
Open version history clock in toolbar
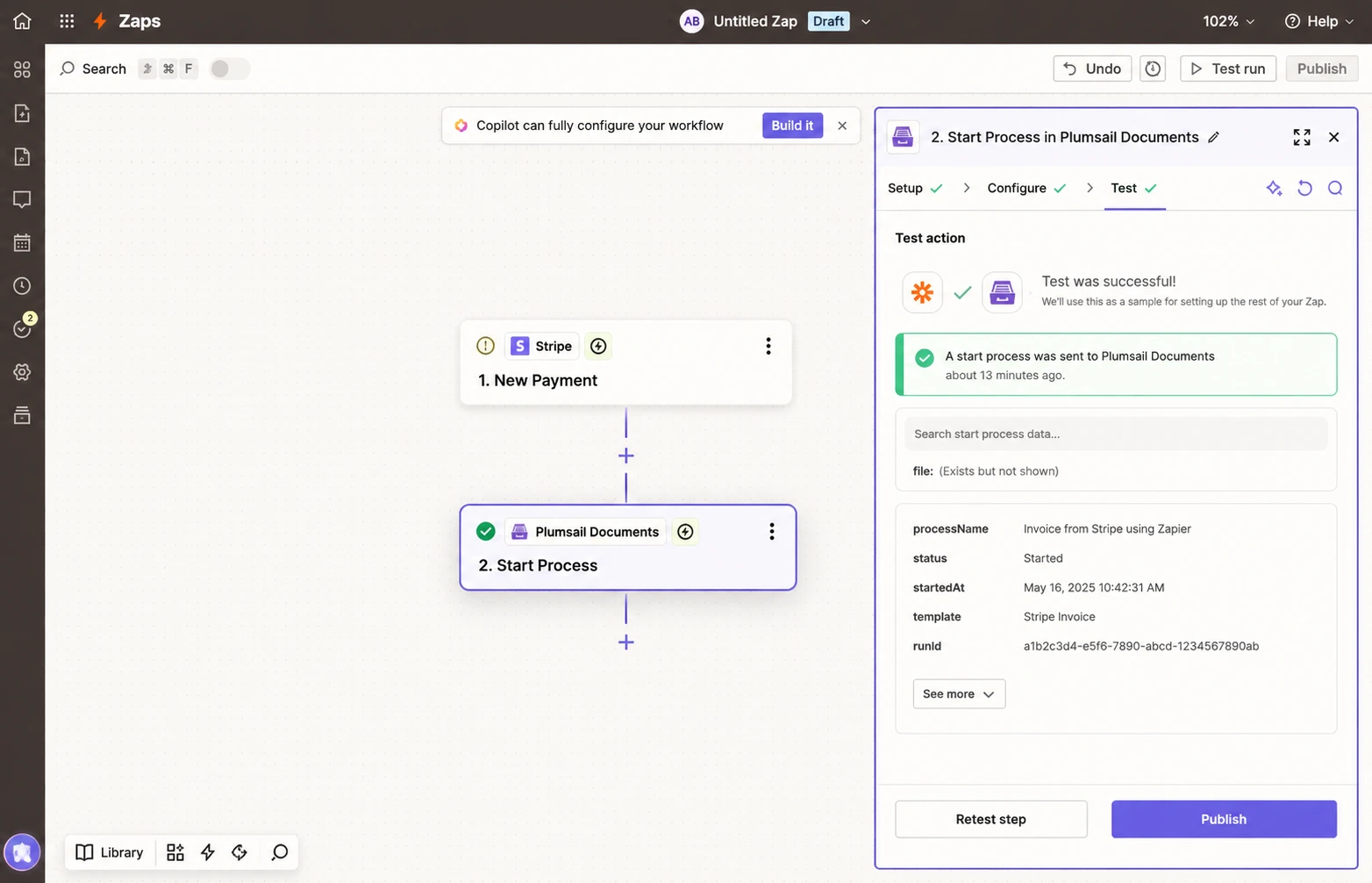[x=1153, y=68]
